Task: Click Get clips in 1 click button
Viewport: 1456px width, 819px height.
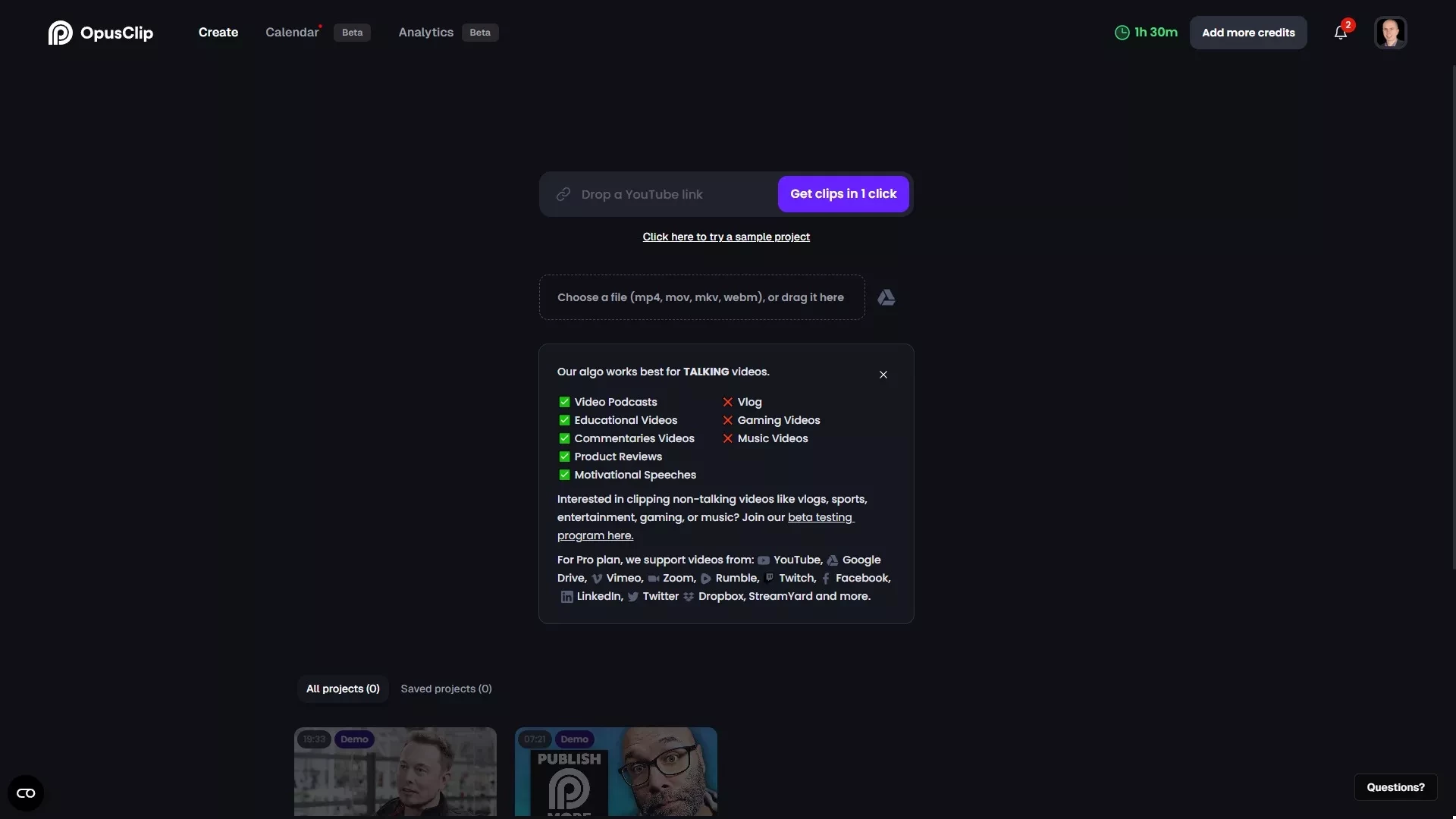Action: coord(843,194)
